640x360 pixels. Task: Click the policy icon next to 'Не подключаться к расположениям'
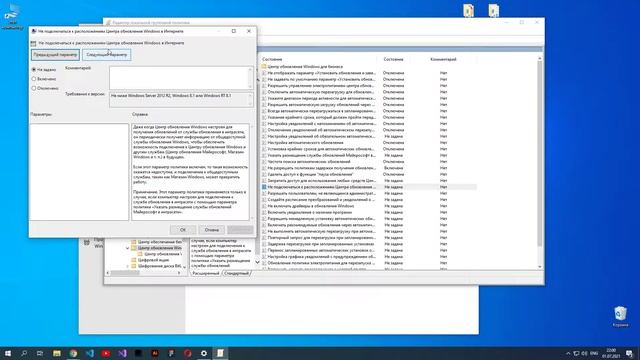[x=264, y=187]
